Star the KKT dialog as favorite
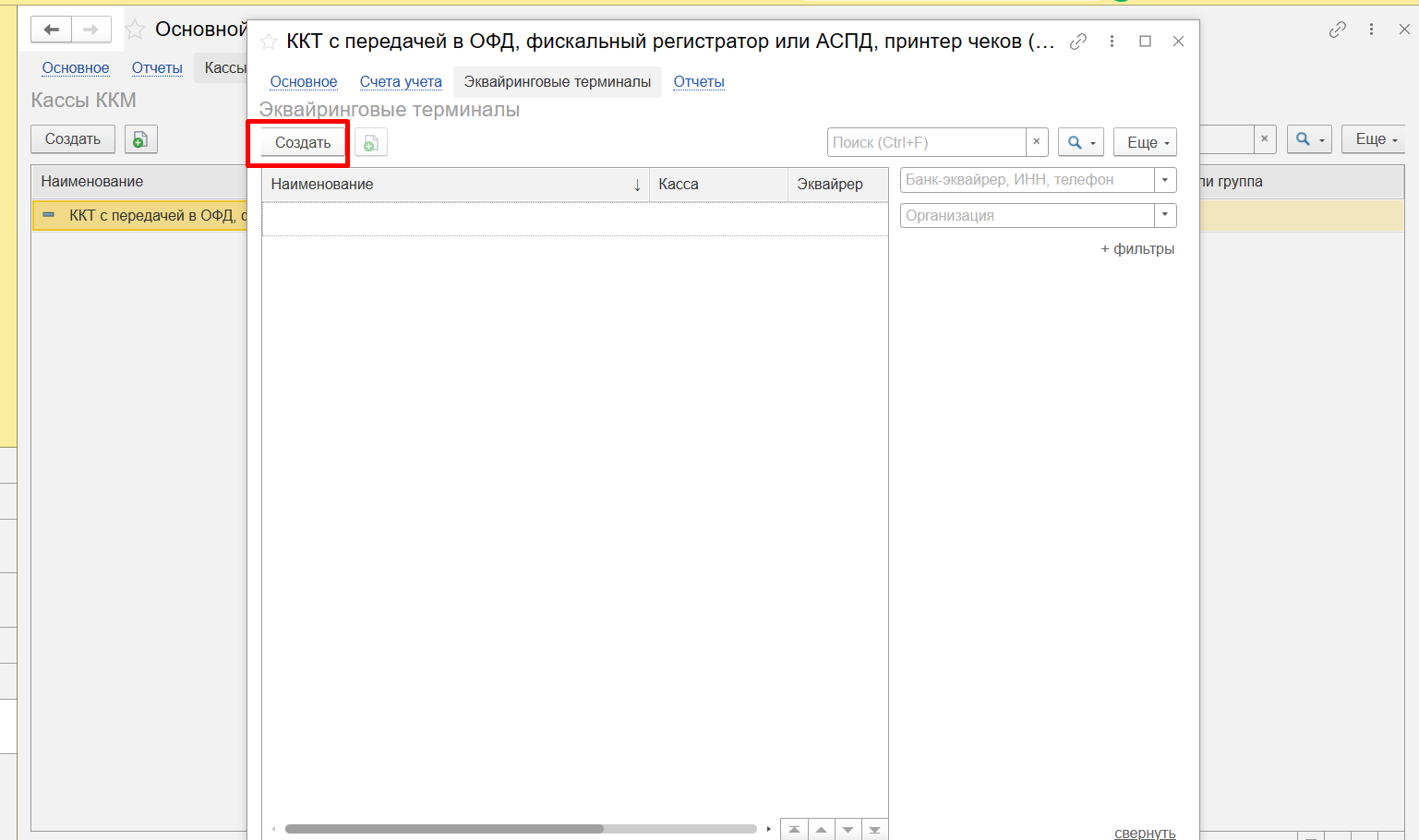Screen dimensions: 1419x840 (269, 42)
